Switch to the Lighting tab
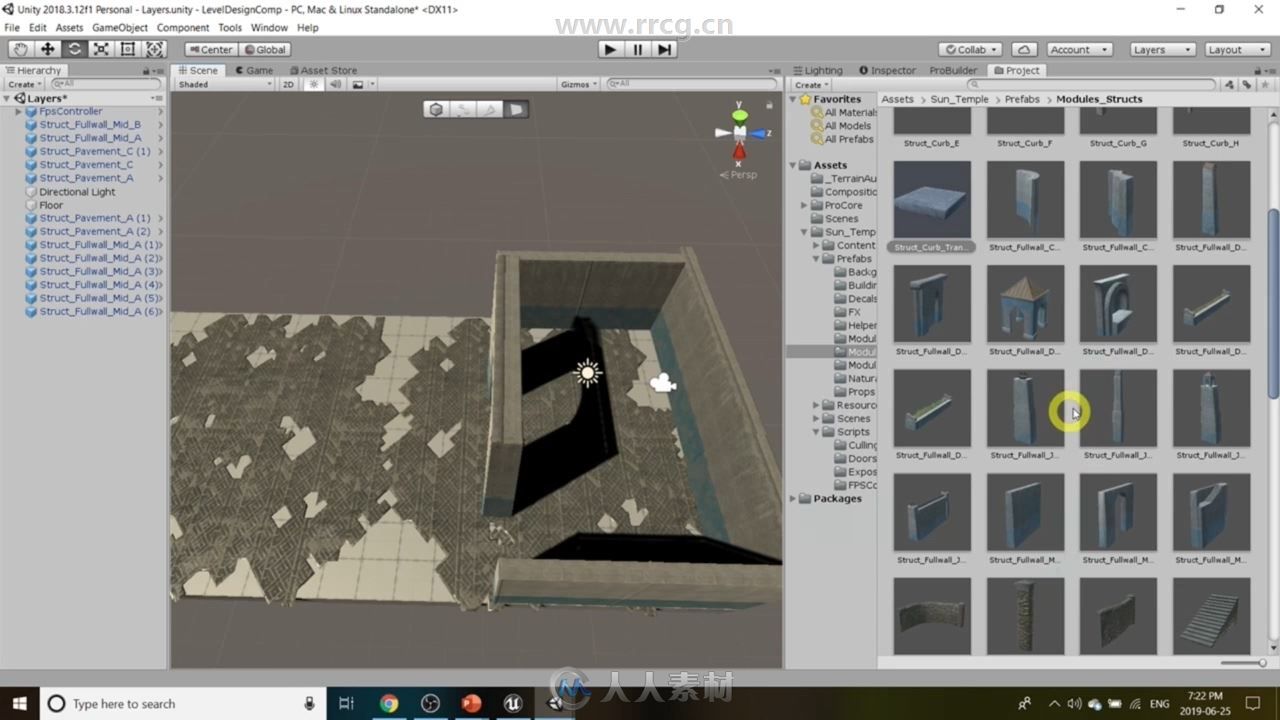Image resolution: width=1280 pixels, height=720 pixels. (818, 70)
